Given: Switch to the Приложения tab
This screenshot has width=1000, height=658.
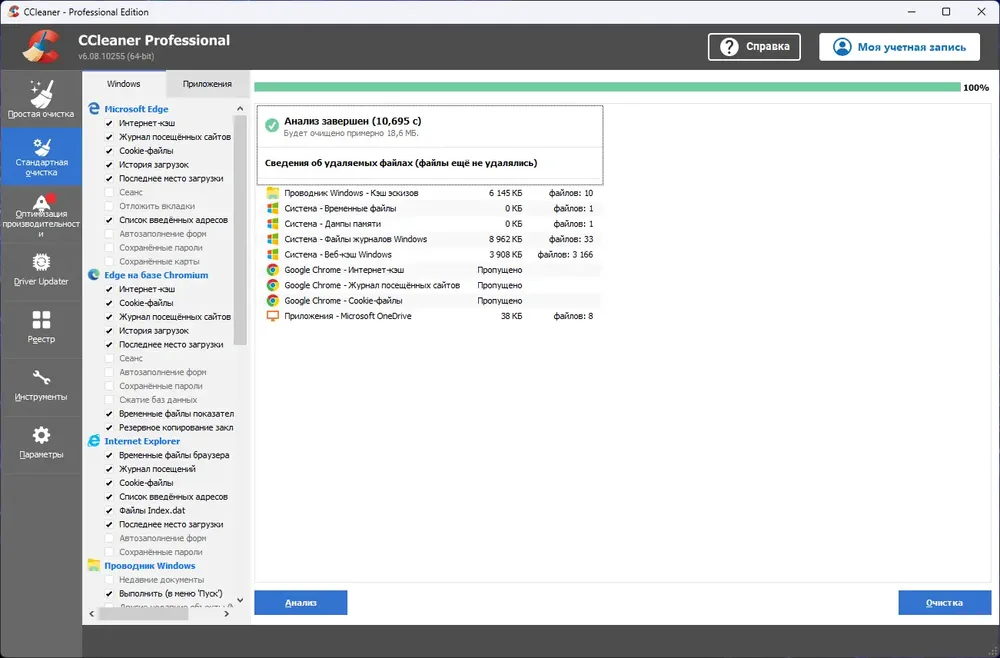Looking at the screenshot, I should (x=207, y=84).
